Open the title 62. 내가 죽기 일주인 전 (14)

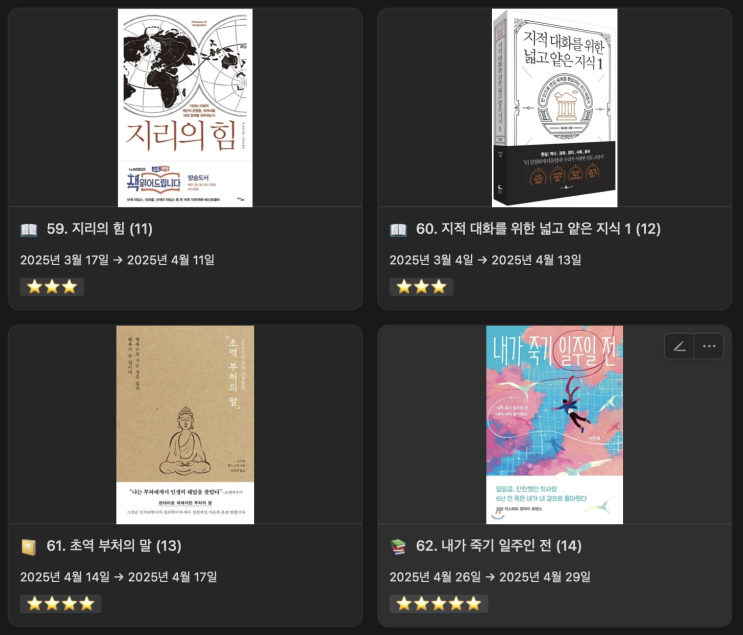pos(498,546)
